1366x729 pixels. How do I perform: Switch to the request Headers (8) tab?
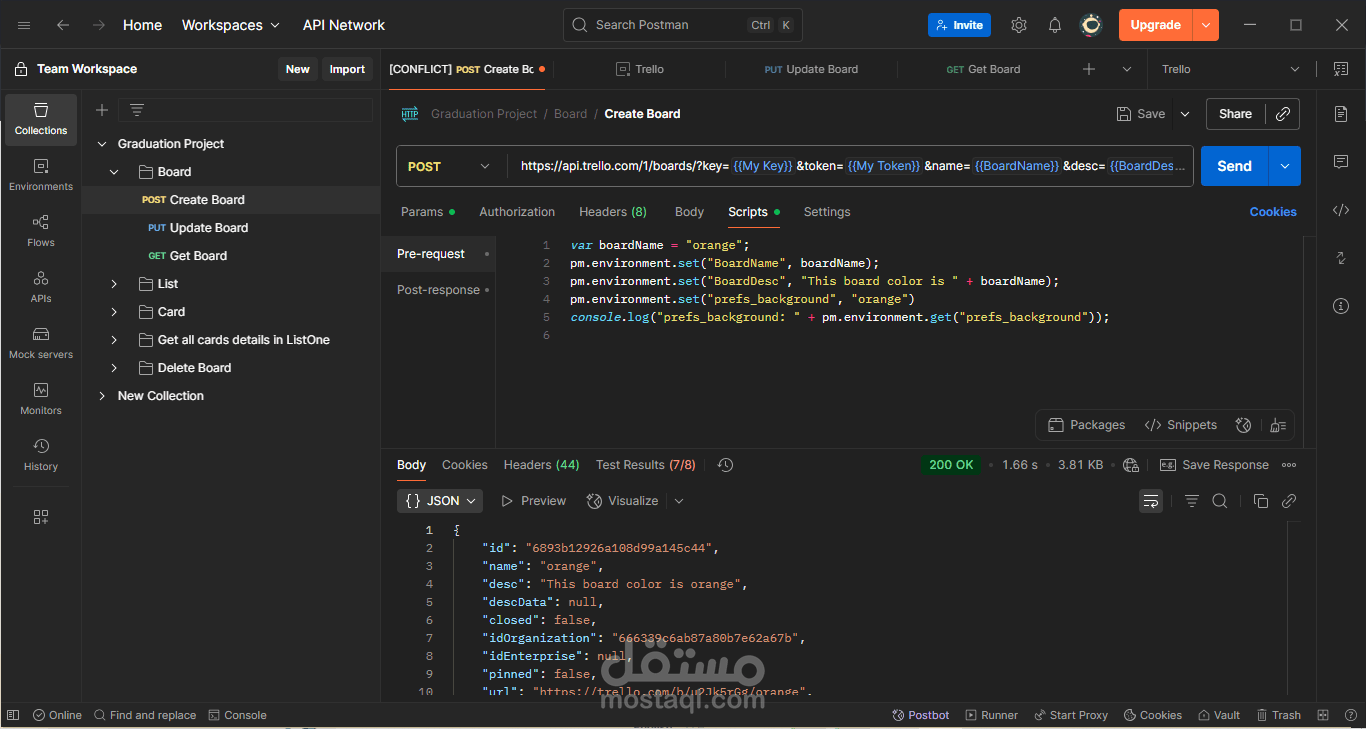[613, 212]
